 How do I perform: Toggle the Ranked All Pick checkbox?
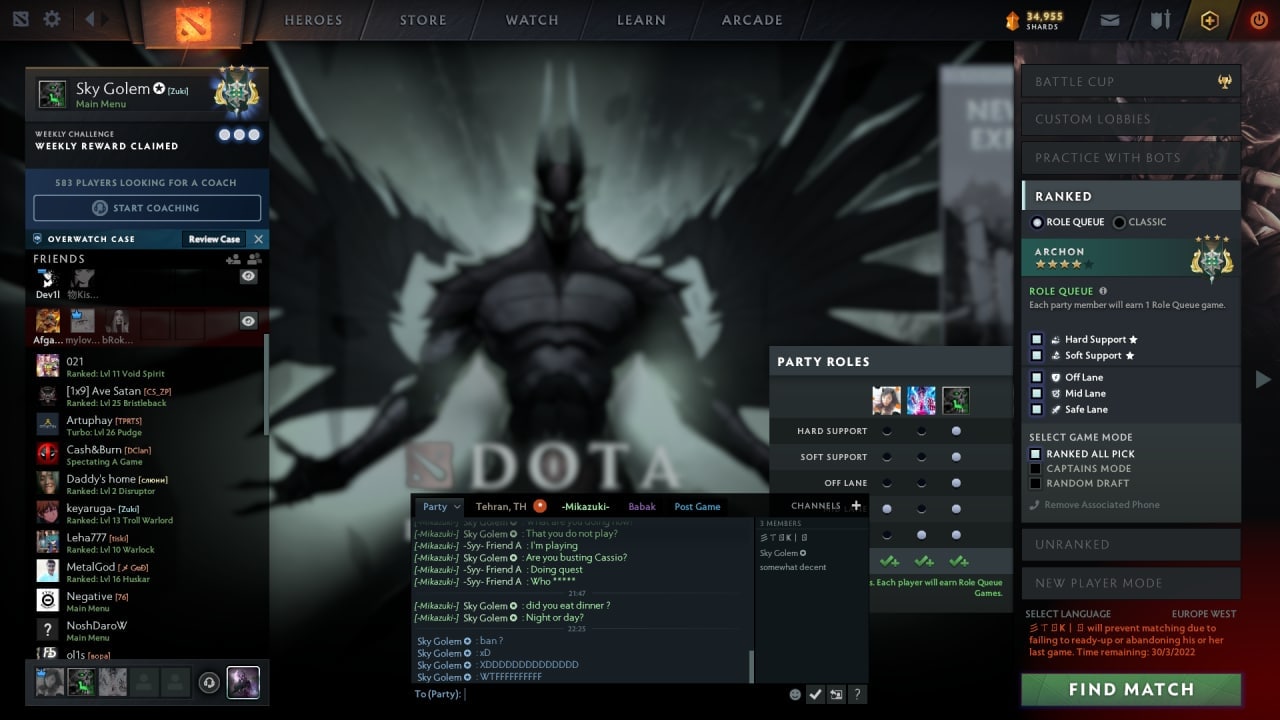click(1036, 454)
